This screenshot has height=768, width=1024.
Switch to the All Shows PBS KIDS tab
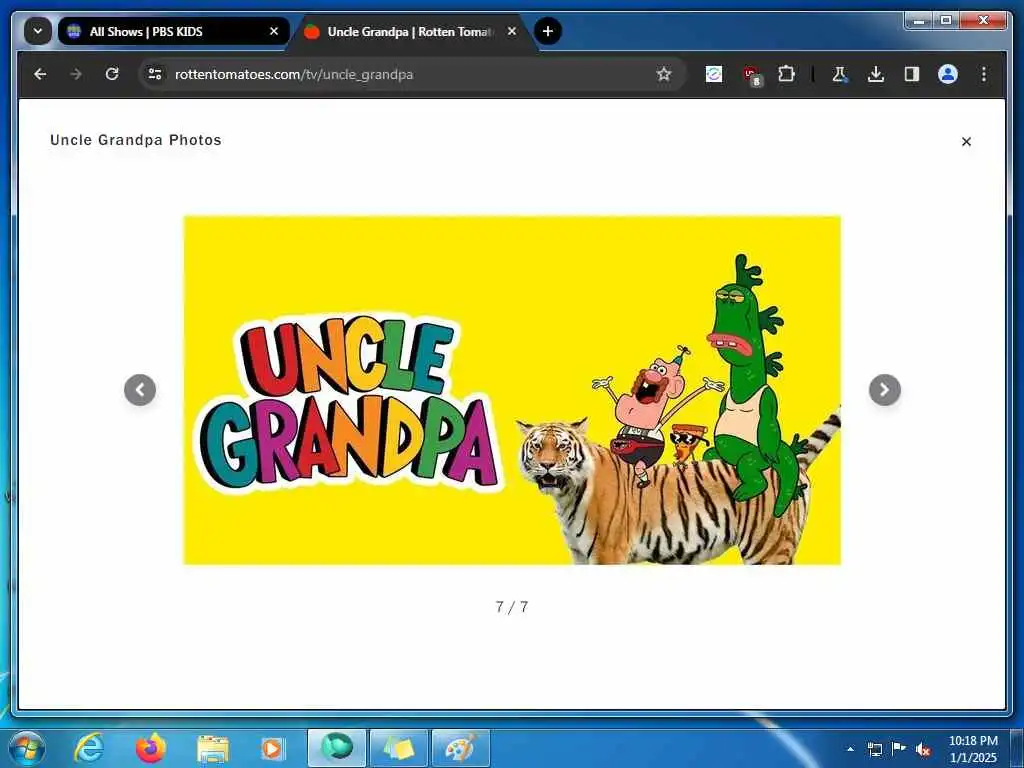click(x=173, y=31)
